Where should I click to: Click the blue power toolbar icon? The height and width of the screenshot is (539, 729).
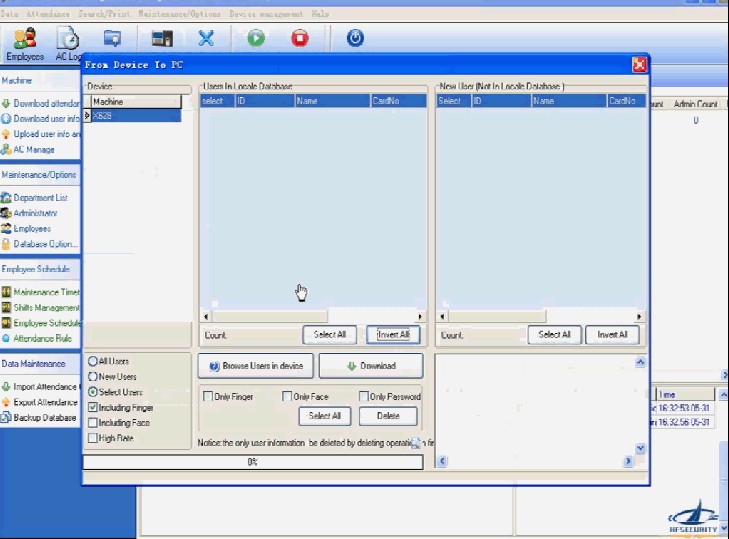point(355,38)
